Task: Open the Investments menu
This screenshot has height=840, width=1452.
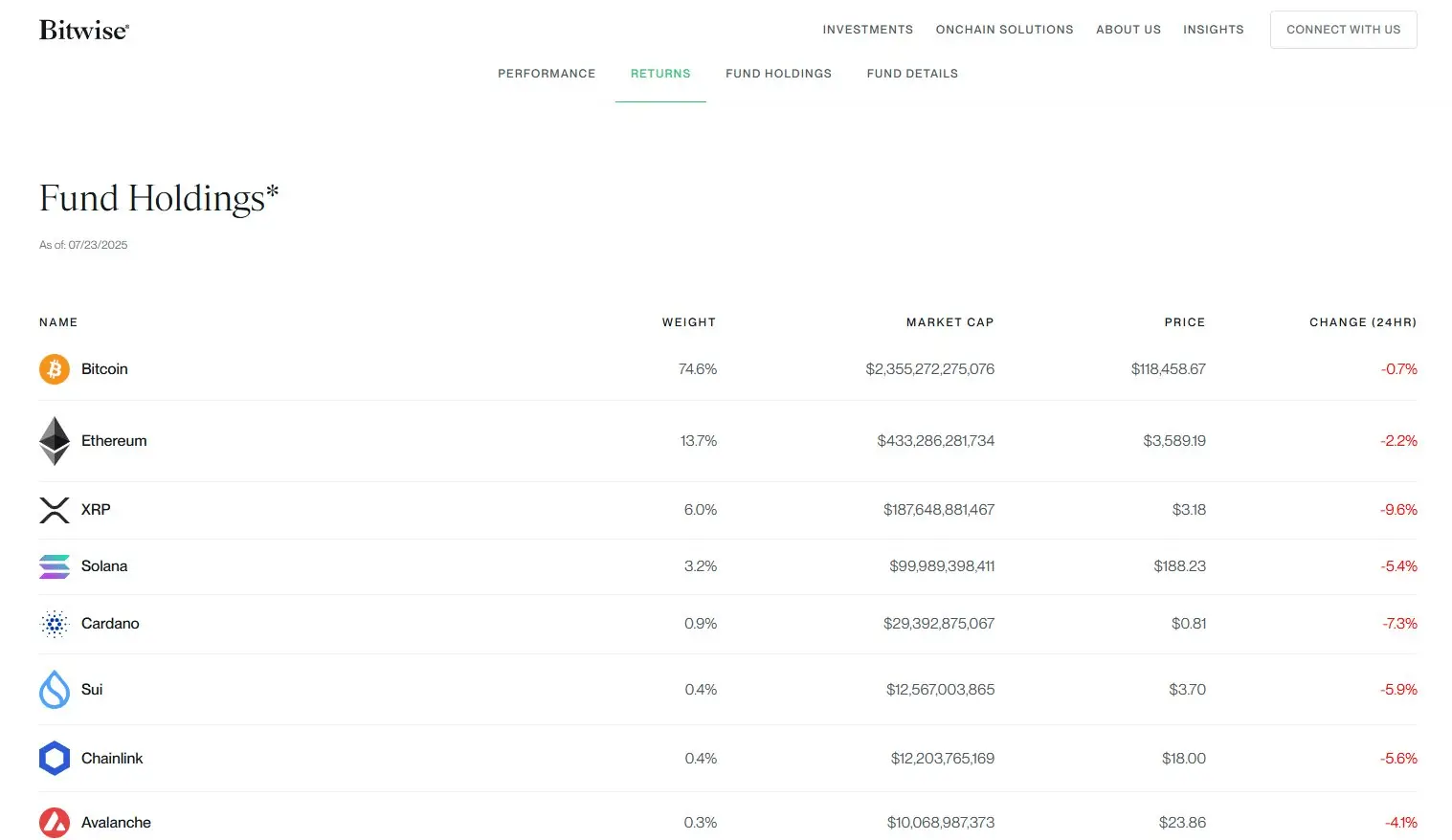Action: [x=868, y=30]
